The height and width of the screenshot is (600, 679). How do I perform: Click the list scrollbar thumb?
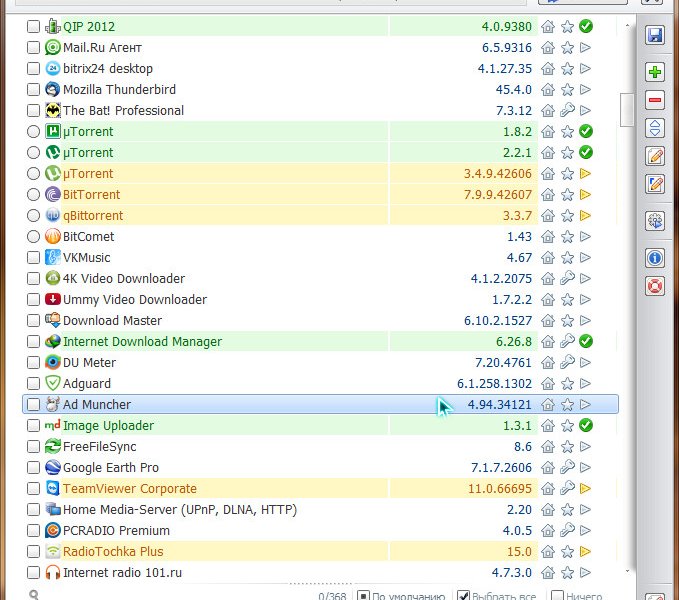[x=627, y=110]
